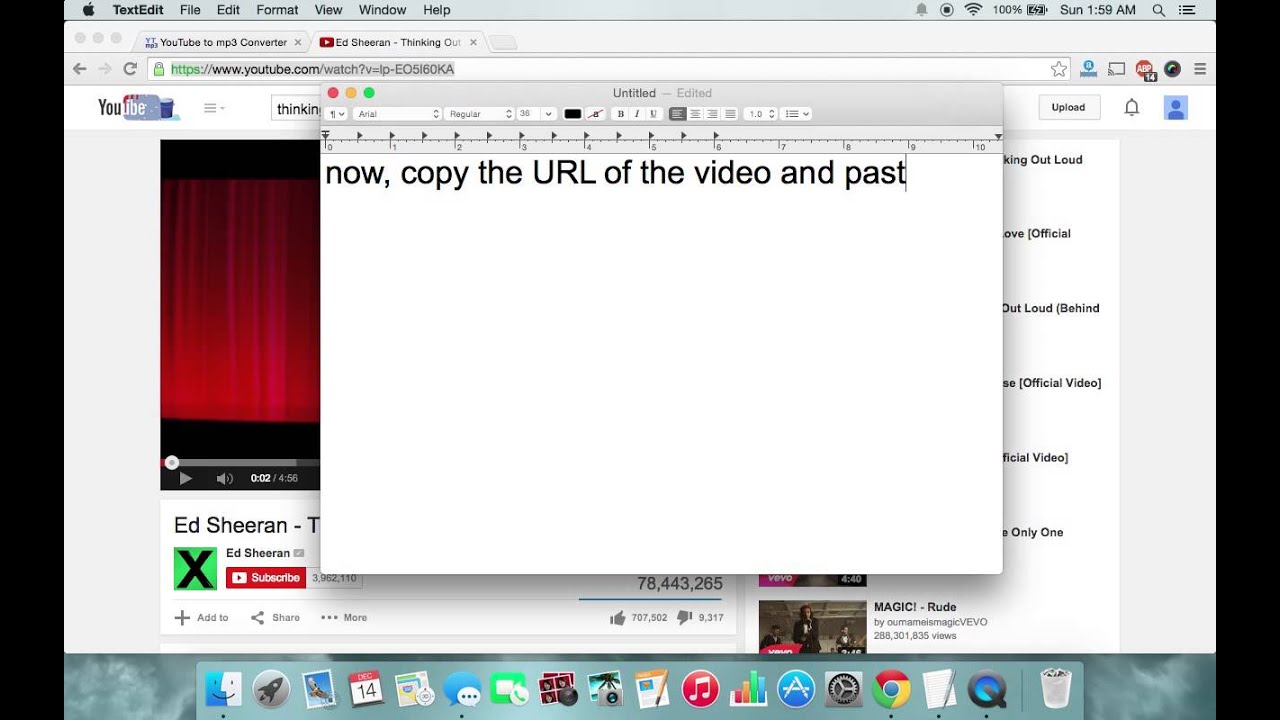The image size is (1280, 720).
Task: Open MAGIC! - Rude video thumbnail
Action: point(812,627)
